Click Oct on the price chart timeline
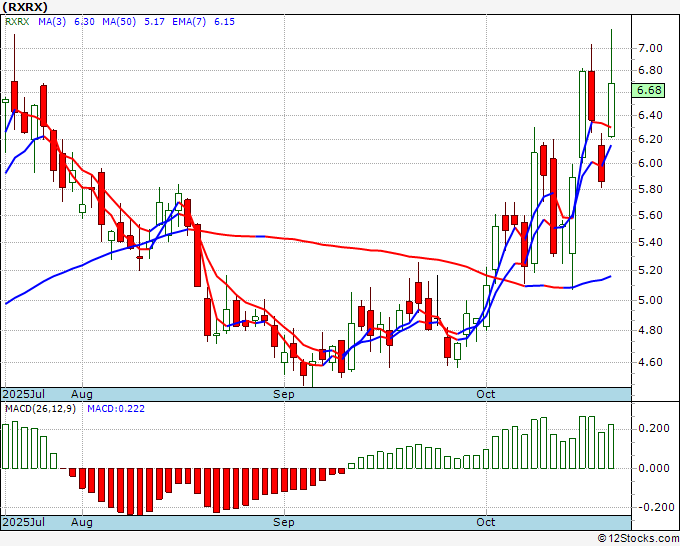 pyautogui.click(x=486, y=394)
